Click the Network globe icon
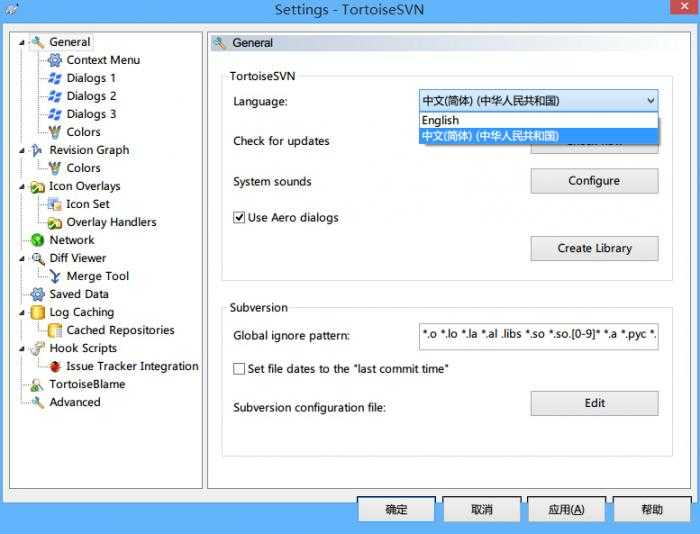Screen dimensions: 700x534 tap(38, 240)
